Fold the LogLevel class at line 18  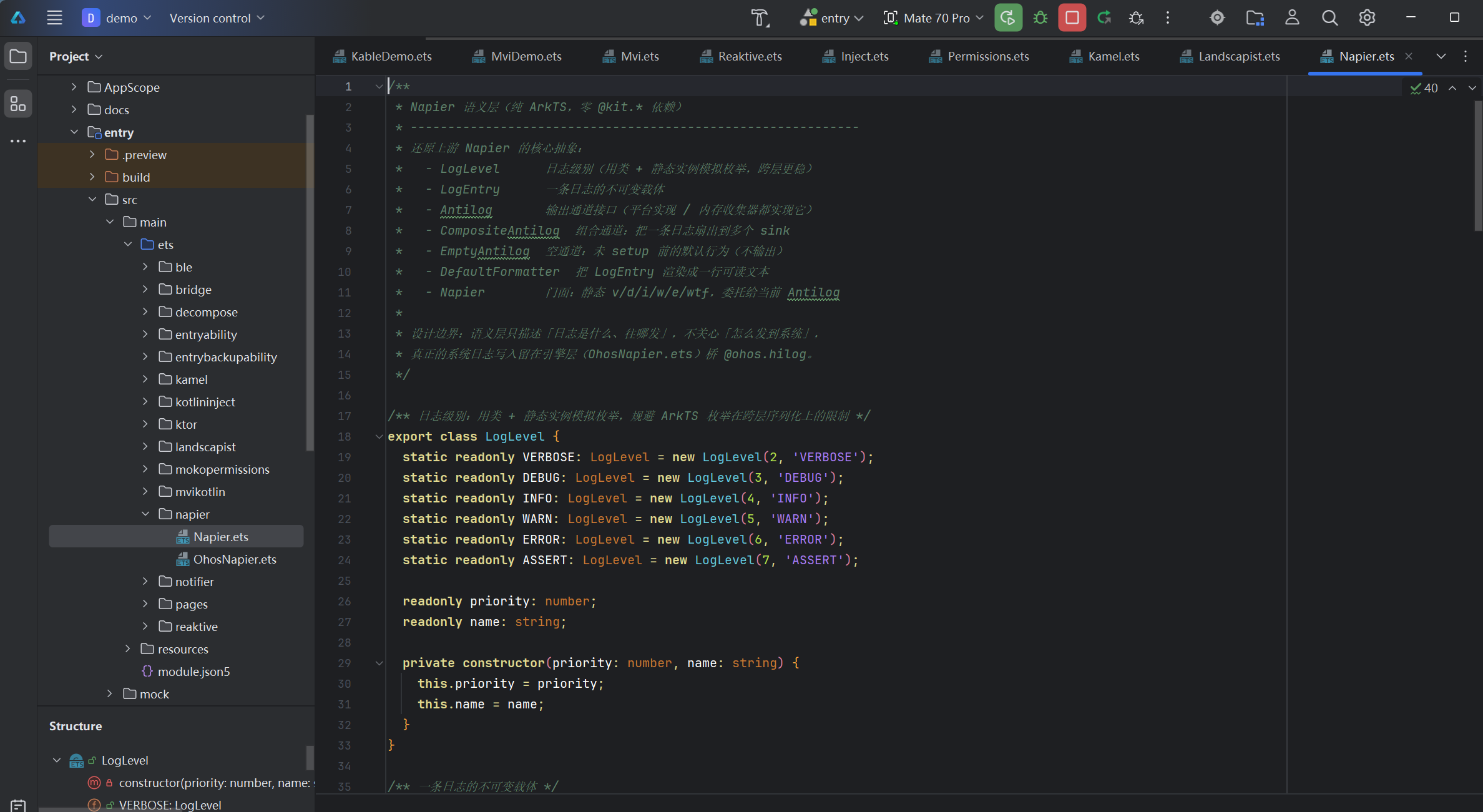[x=379, y=437]
